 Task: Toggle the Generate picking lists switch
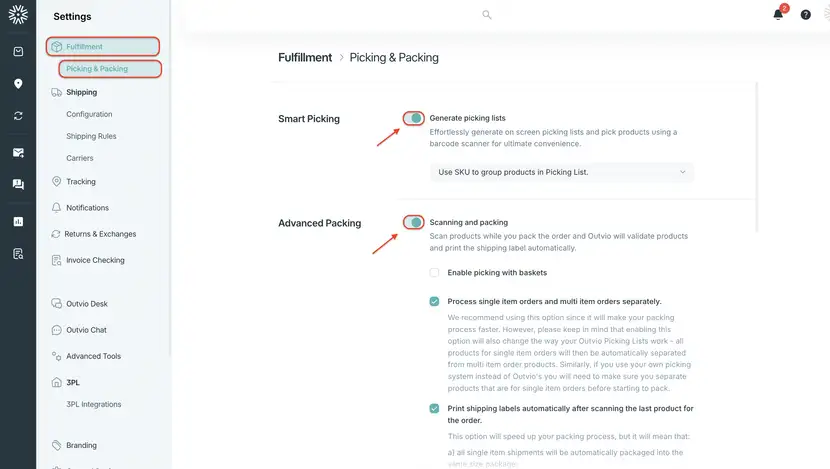point(413,118)
